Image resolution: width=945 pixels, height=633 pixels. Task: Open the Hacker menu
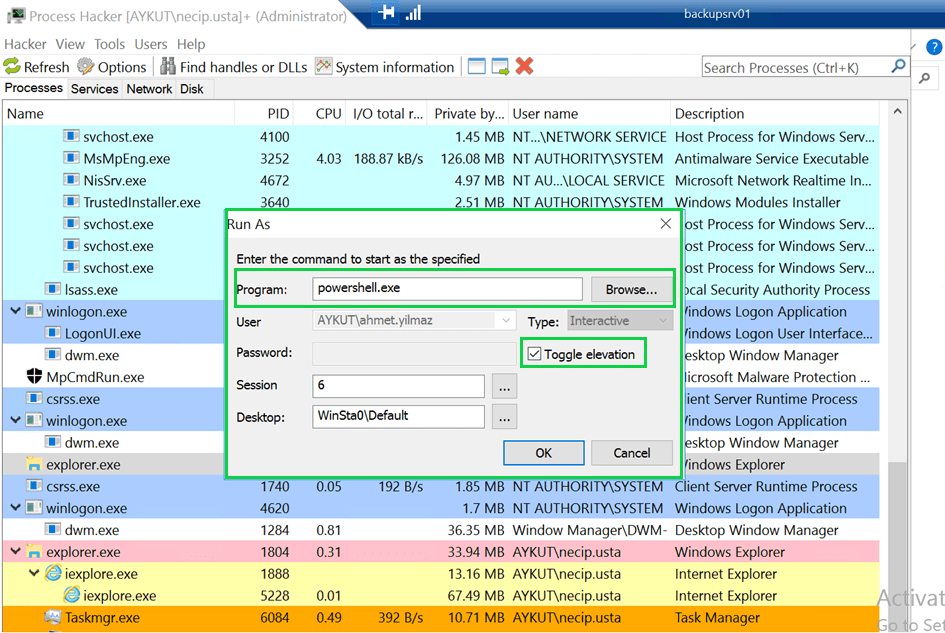25,44
